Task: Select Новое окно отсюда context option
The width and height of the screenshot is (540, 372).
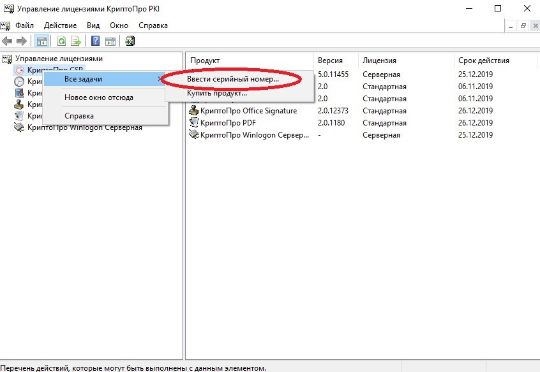Action: [99, 97]
